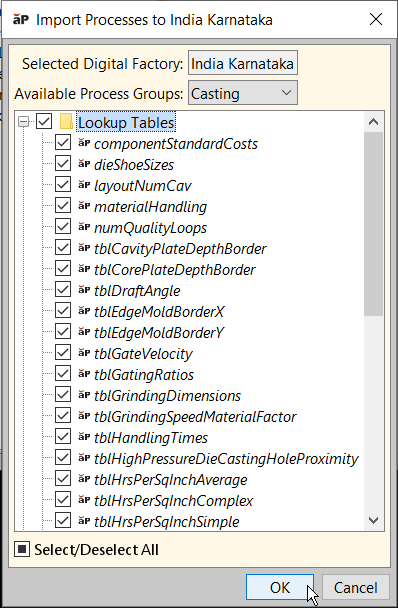Select the tblCorePlateDepthBorder row text

(x=175, y=269)
